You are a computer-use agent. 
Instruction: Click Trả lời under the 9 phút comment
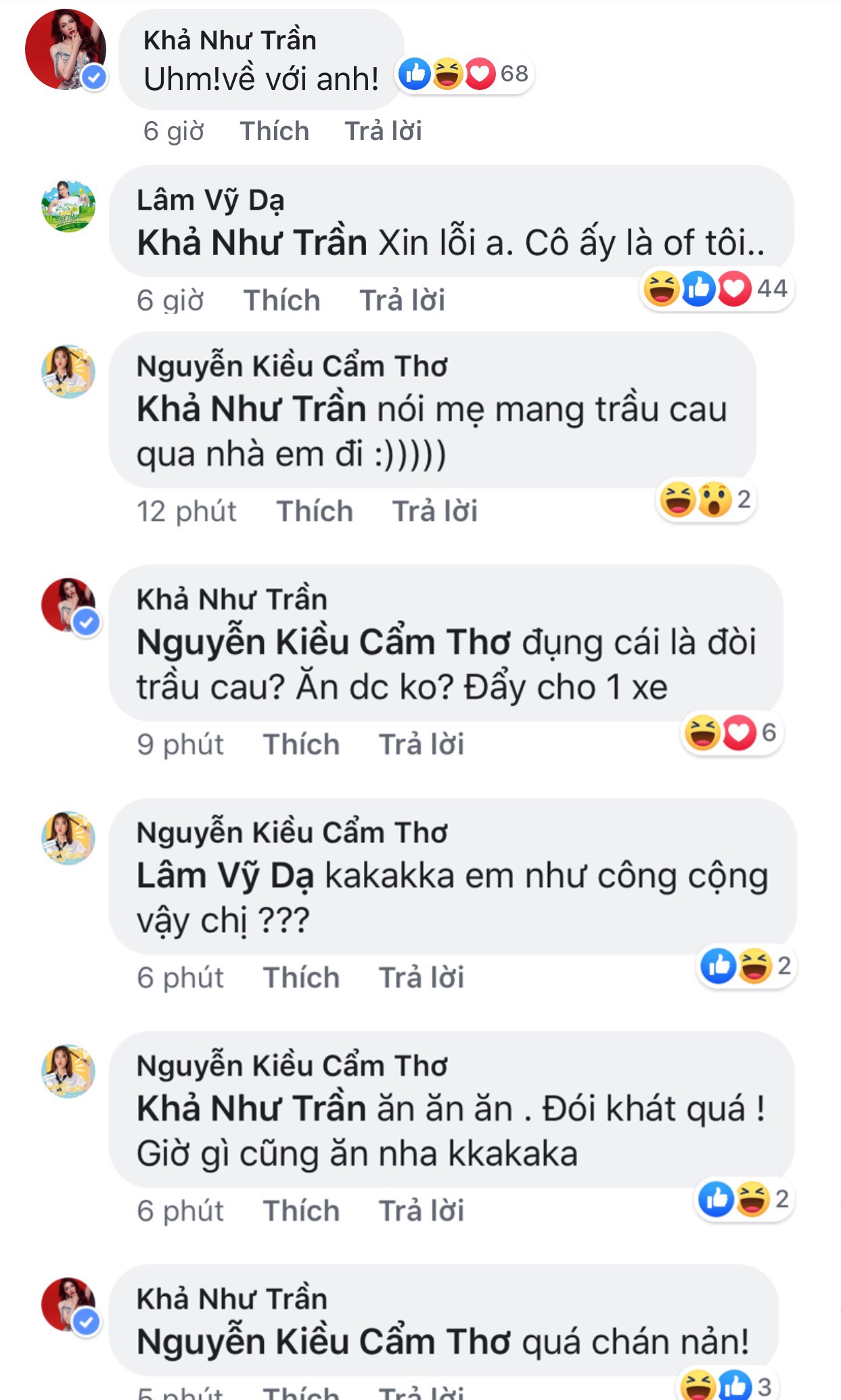pyautogui.click(x=421, y=744)
